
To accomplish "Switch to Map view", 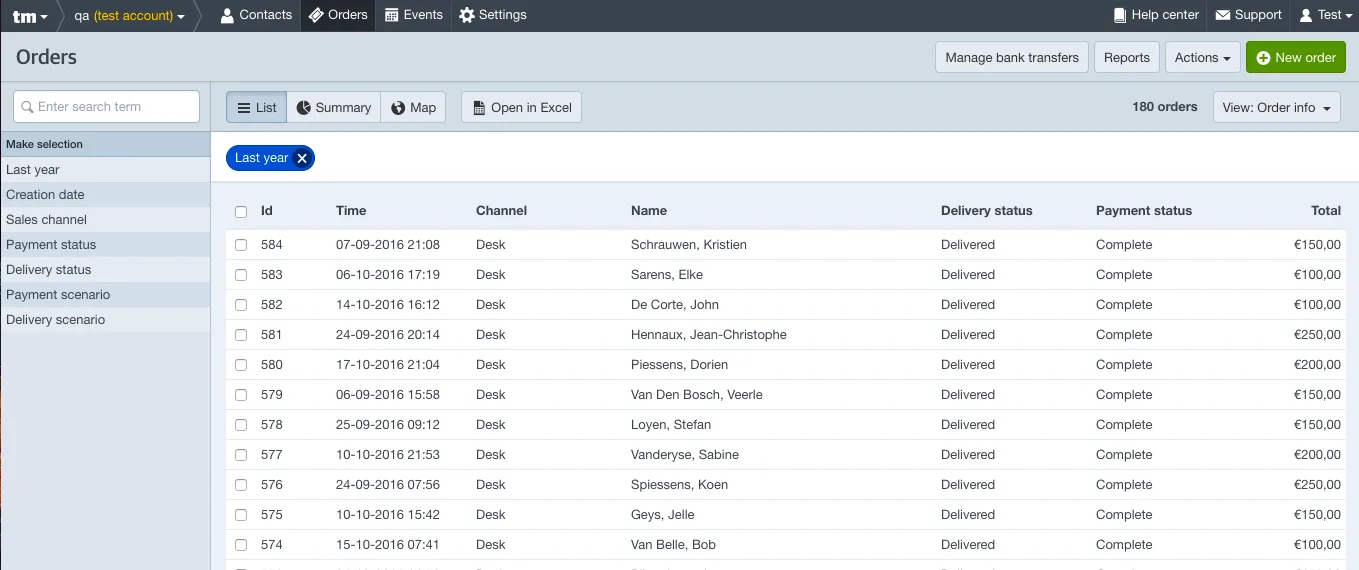I will tap(413, 107).
